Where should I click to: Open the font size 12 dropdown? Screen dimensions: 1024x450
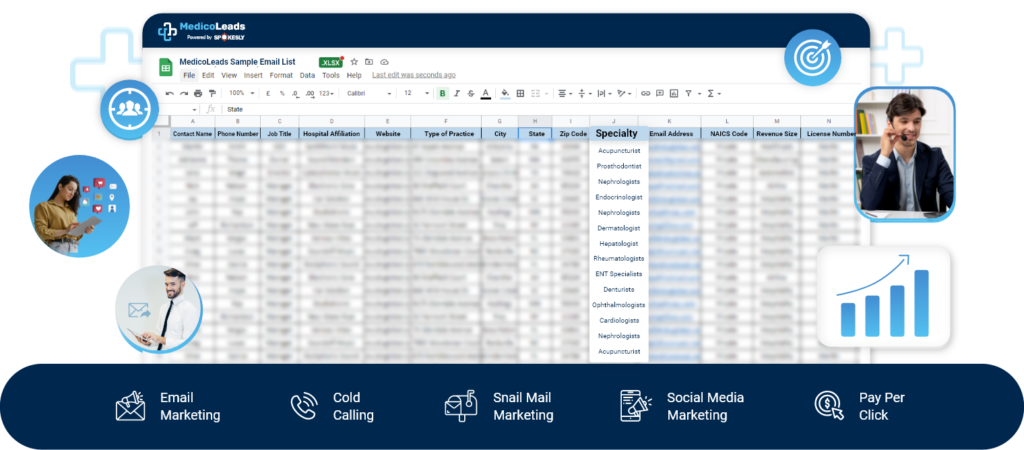(x=417, y=93)
